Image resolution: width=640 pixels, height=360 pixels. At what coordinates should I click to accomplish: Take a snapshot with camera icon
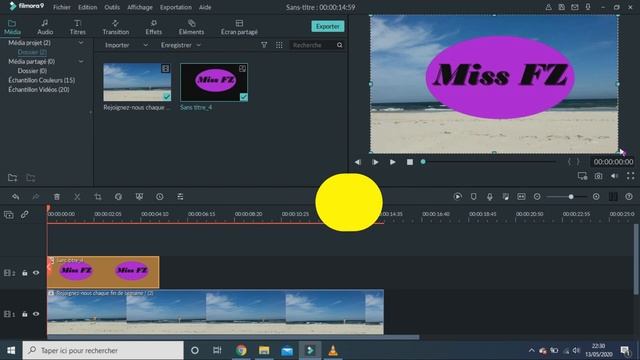pyautogui.click(x=598, y=176)
